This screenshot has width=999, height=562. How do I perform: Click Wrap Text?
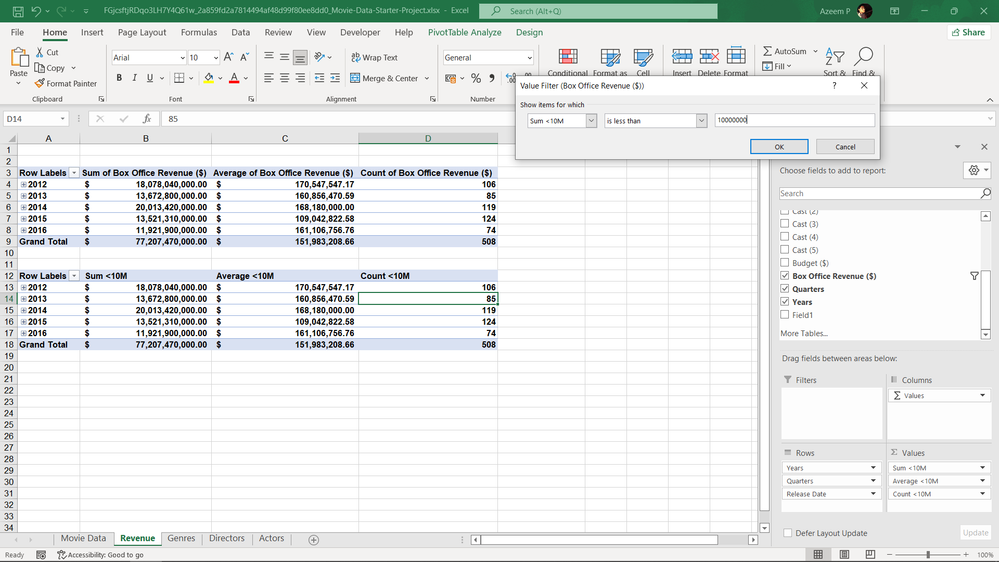tap(374, 57)
